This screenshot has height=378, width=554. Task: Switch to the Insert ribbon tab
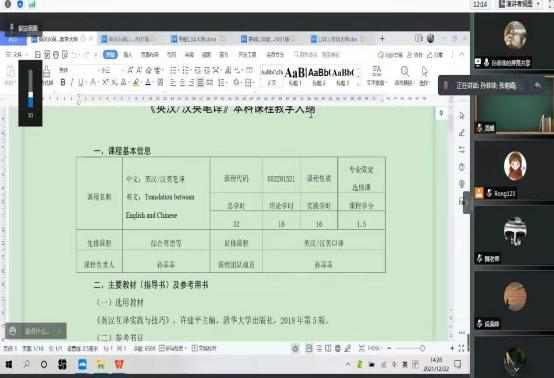pos(128,54)
